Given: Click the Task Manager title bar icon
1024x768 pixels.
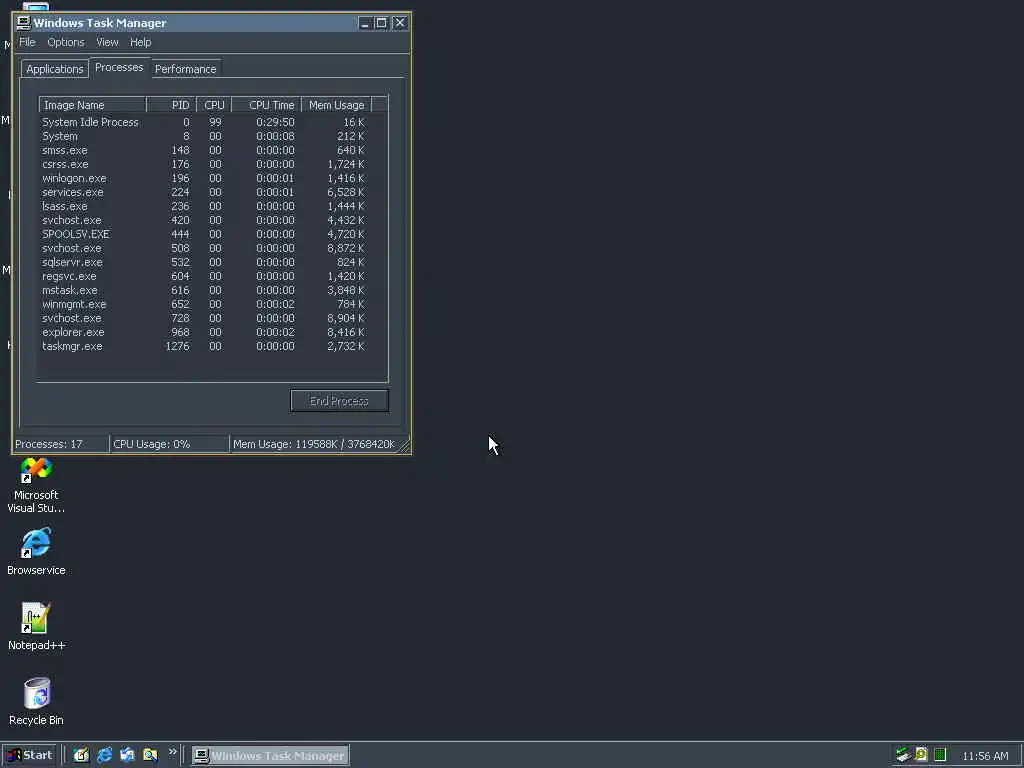Looking at the screenshot, I should [24, 23].
